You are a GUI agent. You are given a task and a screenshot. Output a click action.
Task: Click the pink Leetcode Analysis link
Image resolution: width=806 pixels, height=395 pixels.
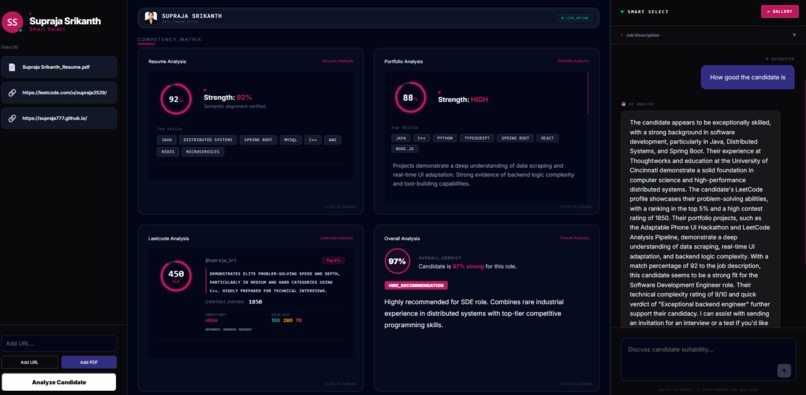336,238
